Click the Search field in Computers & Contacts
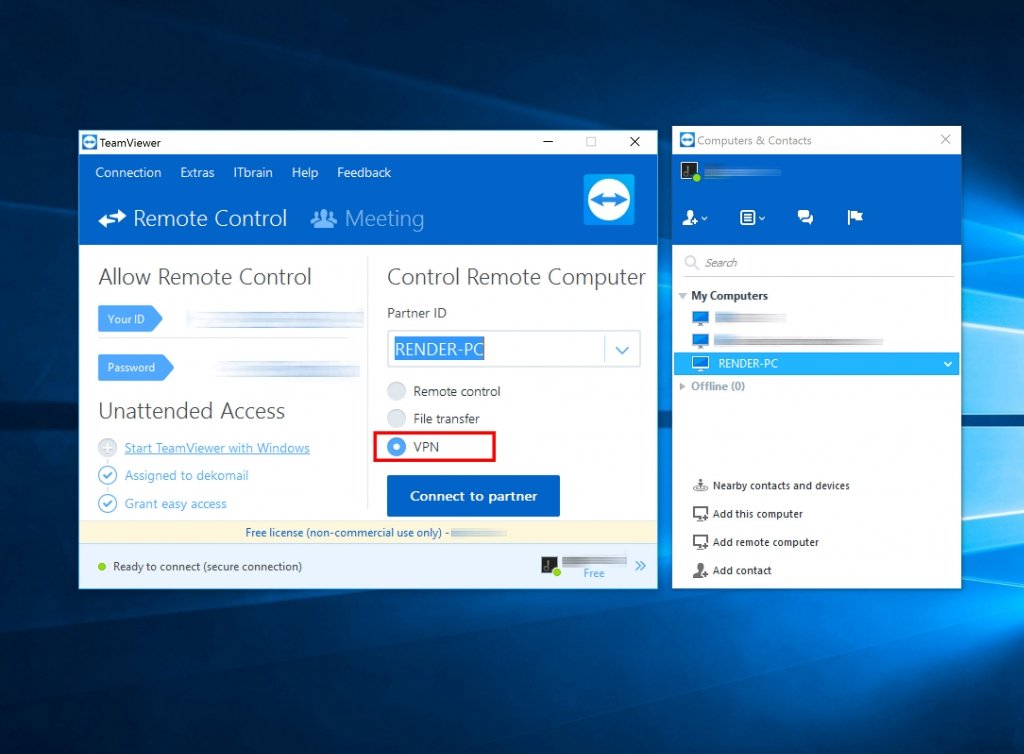Screen dimensions: 1024x754 click(x=816, y=262)
